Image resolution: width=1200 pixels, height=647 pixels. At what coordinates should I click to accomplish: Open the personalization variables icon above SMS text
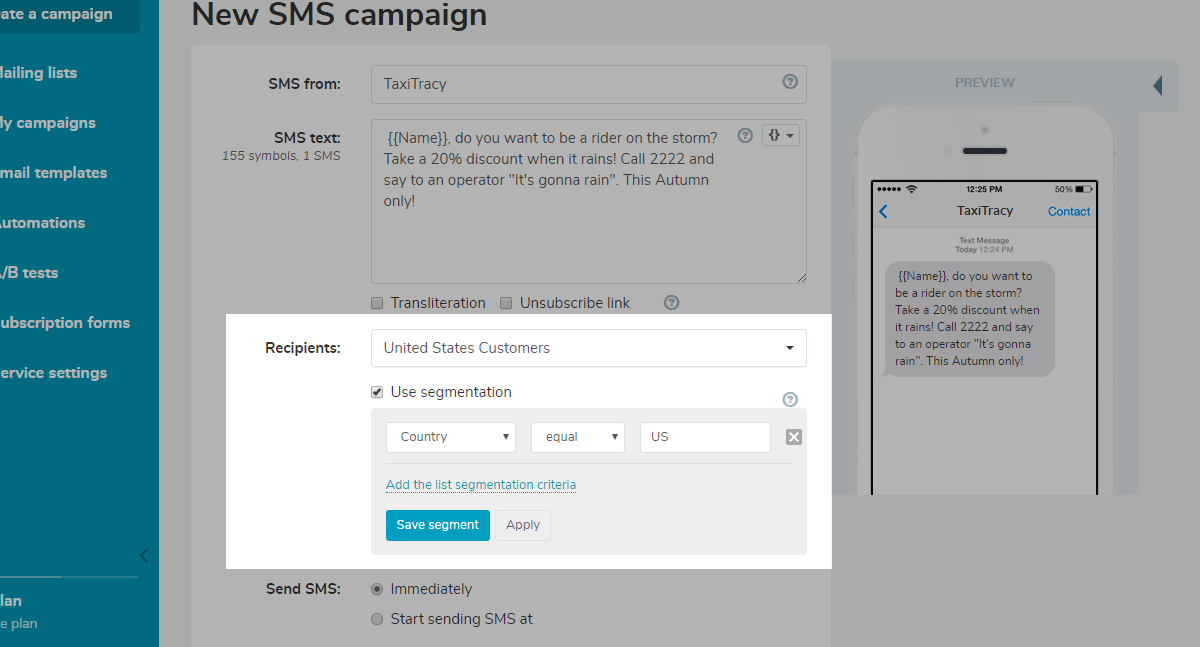(x=780, y=134)
